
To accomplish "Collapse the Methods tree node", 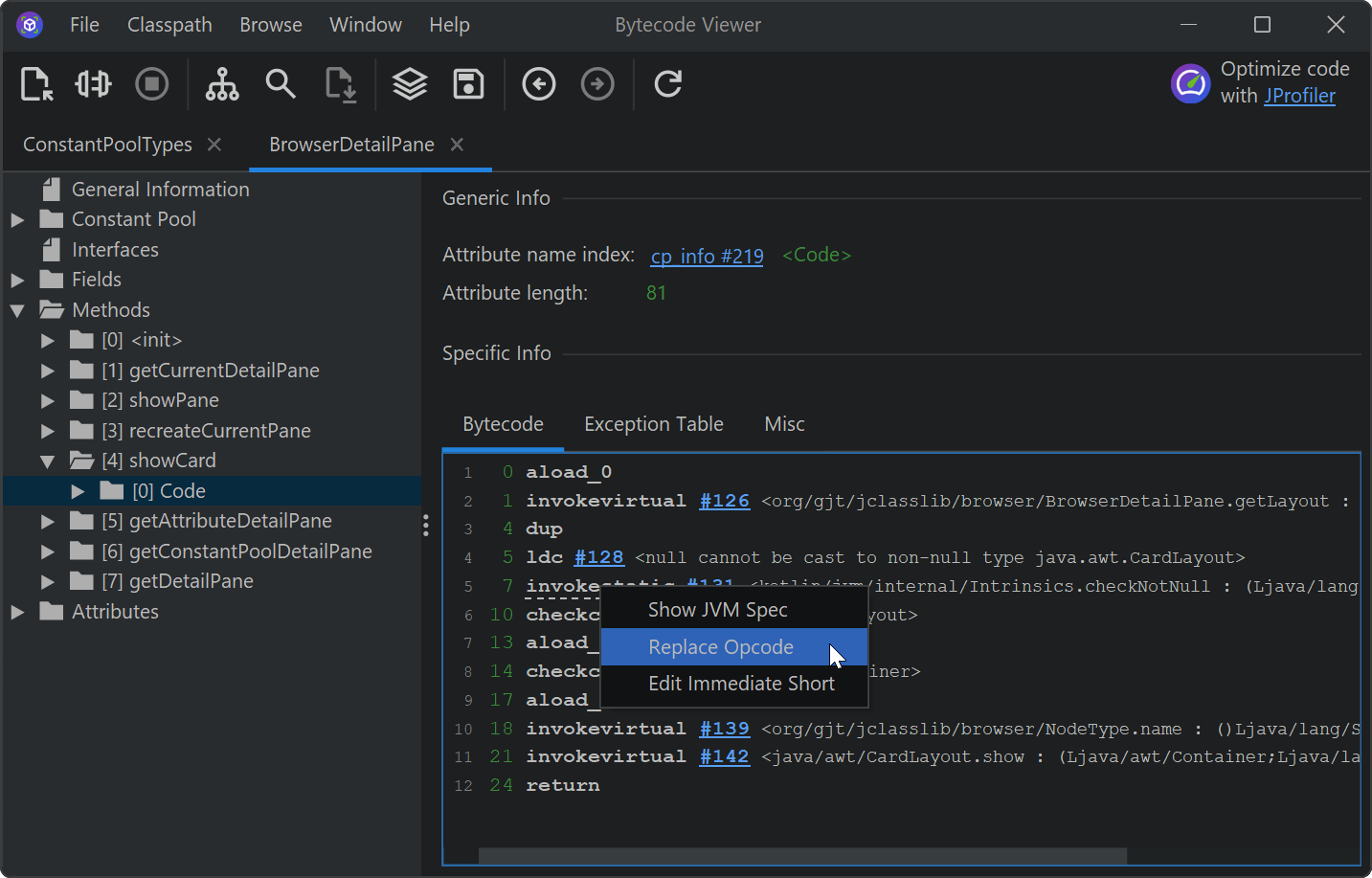I will (17, 311).
